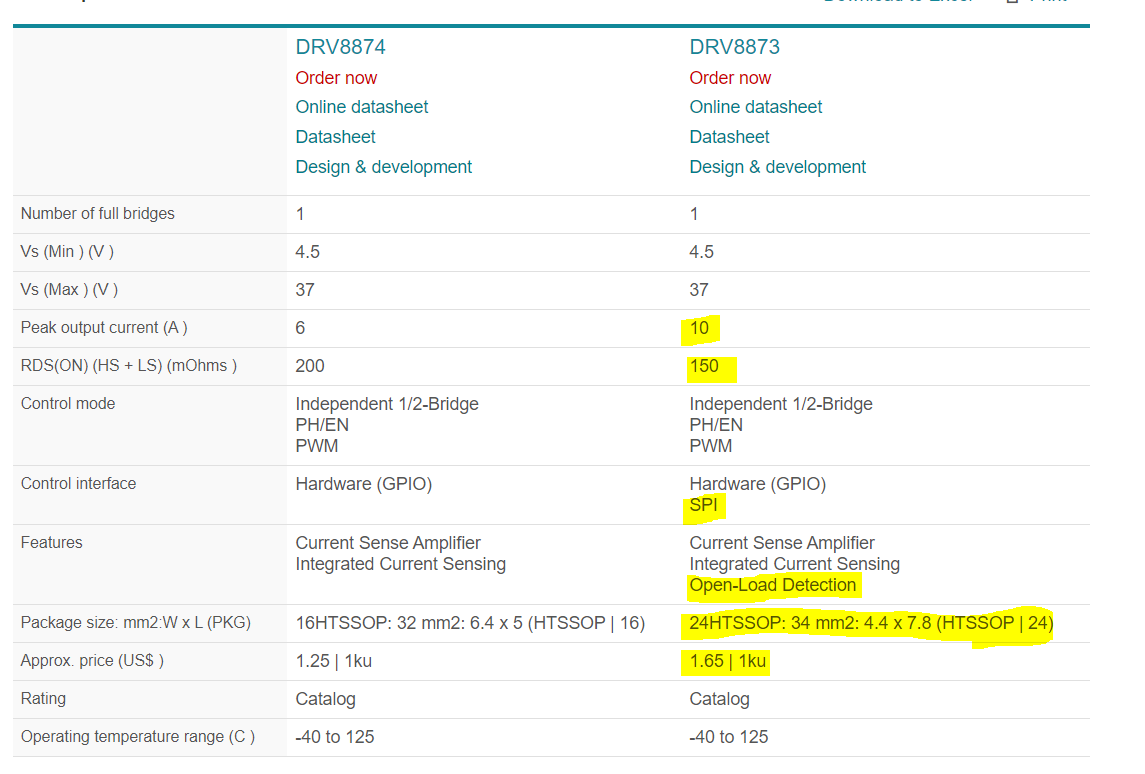Open Datasheet link under DRV8874

335,137
